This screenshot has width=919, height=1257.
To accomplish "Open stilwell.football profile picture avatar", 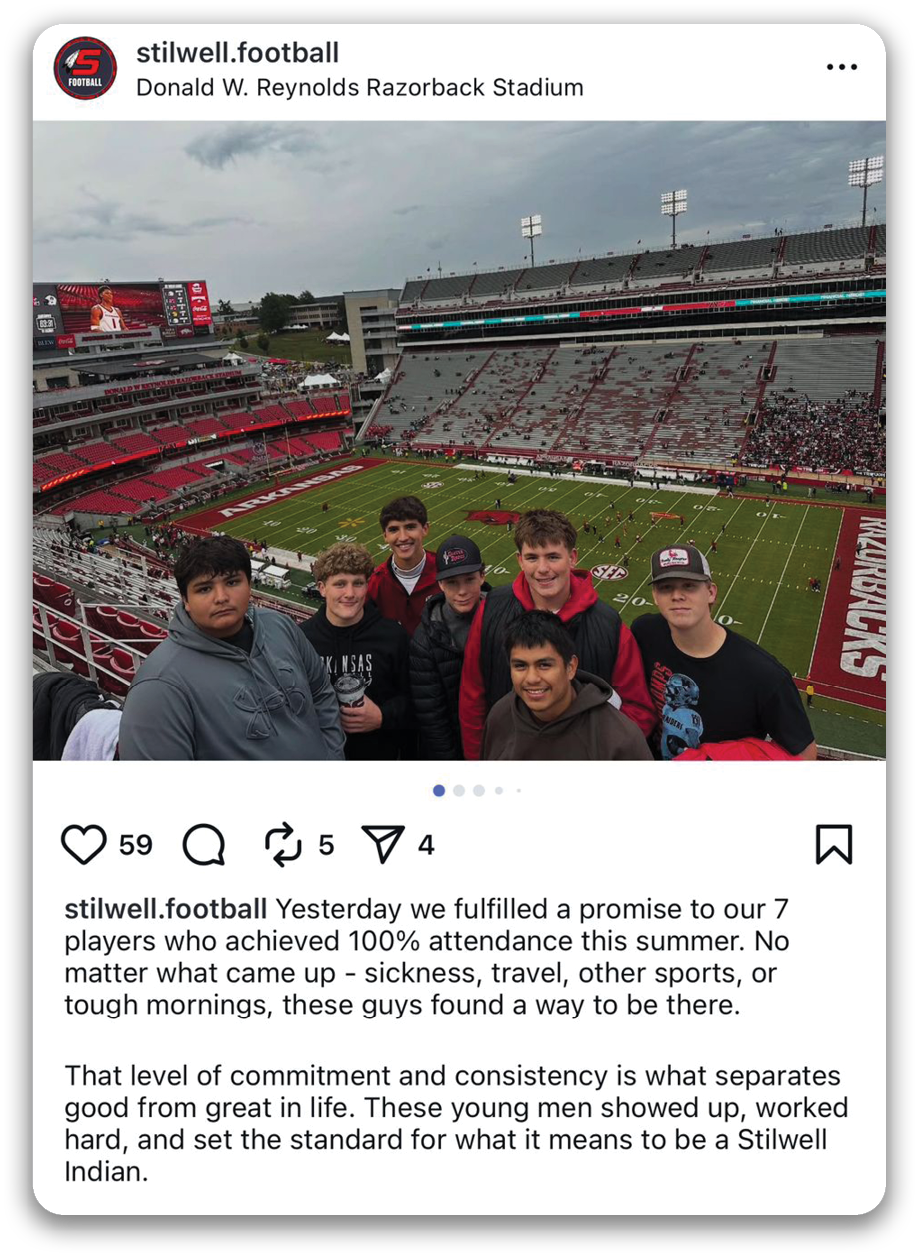I will click(x=85, y=68).
